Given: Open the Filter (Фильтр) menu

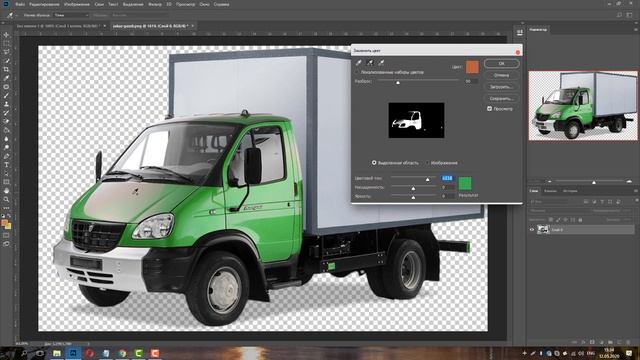Looking at the screenshot, I should (x=155, y=4).
